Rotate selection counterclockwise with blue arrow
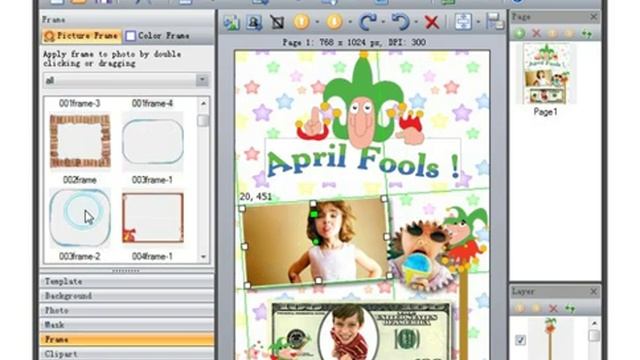 pyautogui.click(x=400, y=22)
